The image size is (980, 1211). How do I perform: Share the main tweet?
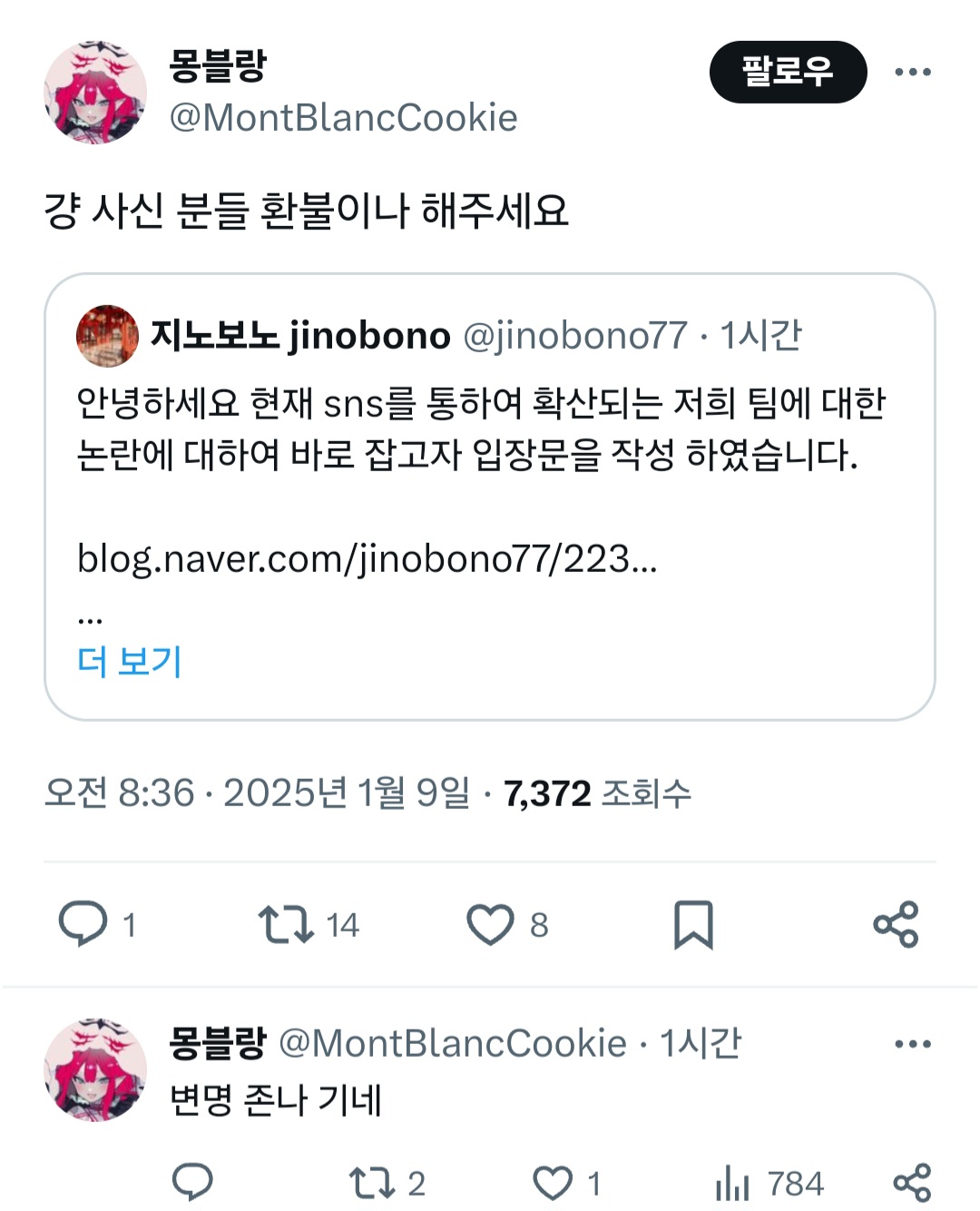click(x=896, y=924)
